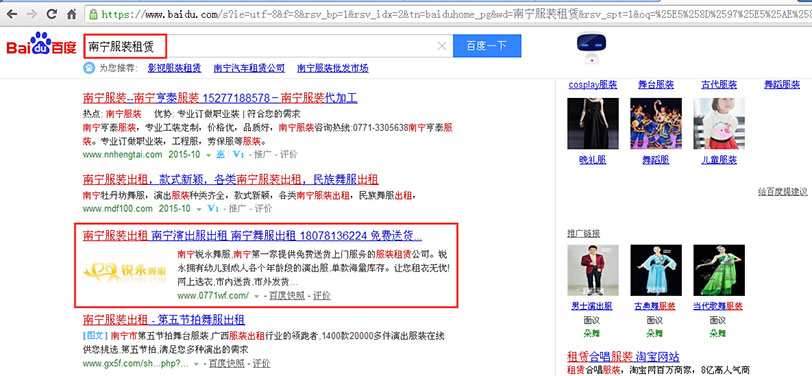Click the [图文] tag in the gx5f result
The width and height of the screenshot is (812, 376).
point(95,336)
